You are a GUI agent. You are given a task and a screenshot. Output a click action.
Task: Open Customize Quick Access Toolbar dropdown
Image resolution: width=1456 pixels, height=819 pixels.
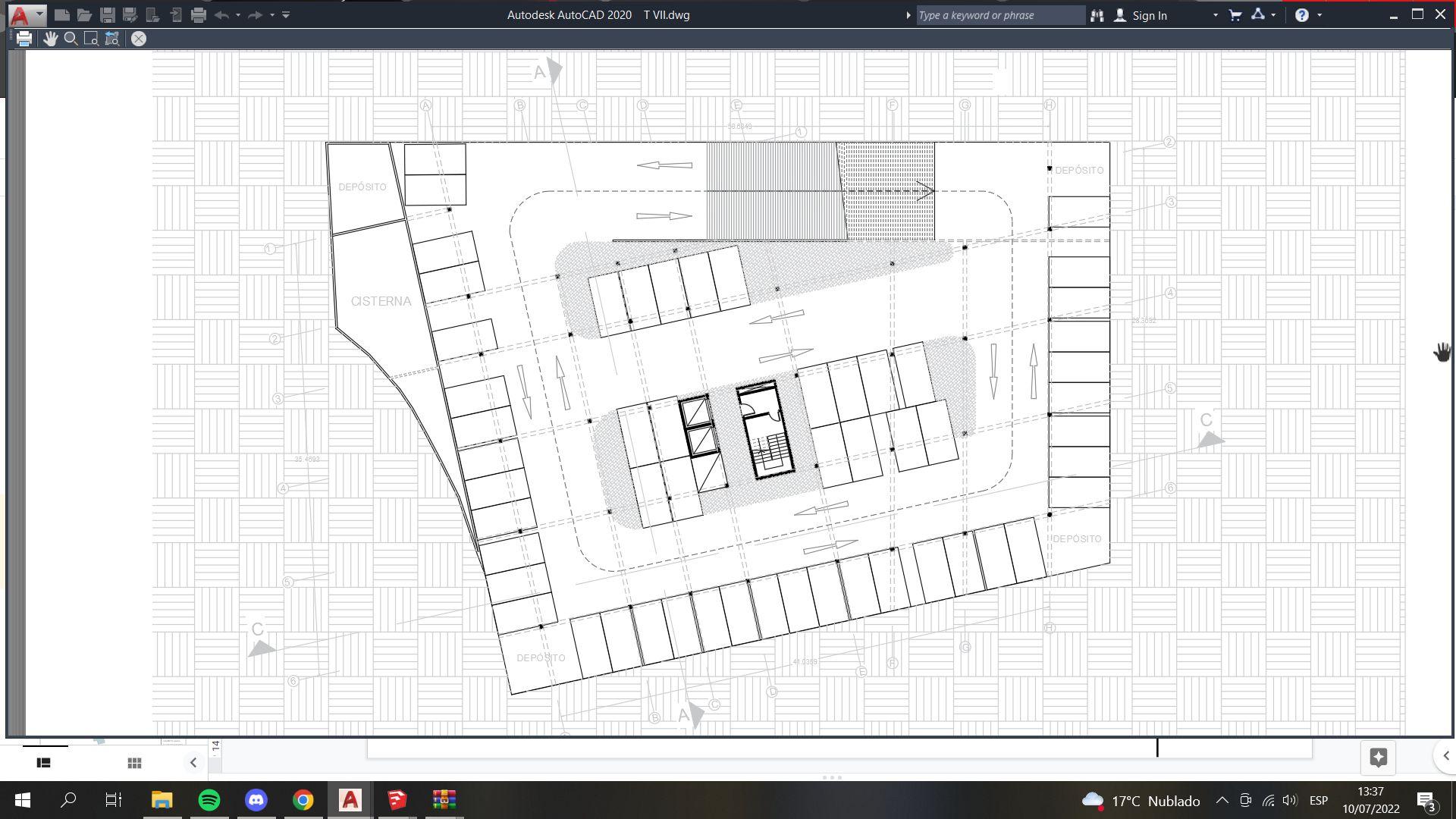pos(286,14)
